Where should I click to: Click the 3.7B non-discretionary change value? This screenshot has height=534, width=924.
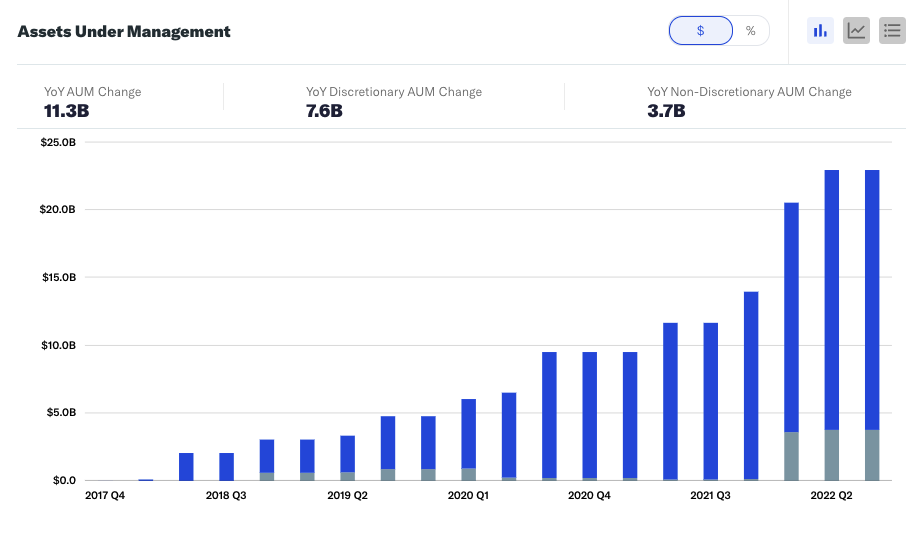coord(666,111)
